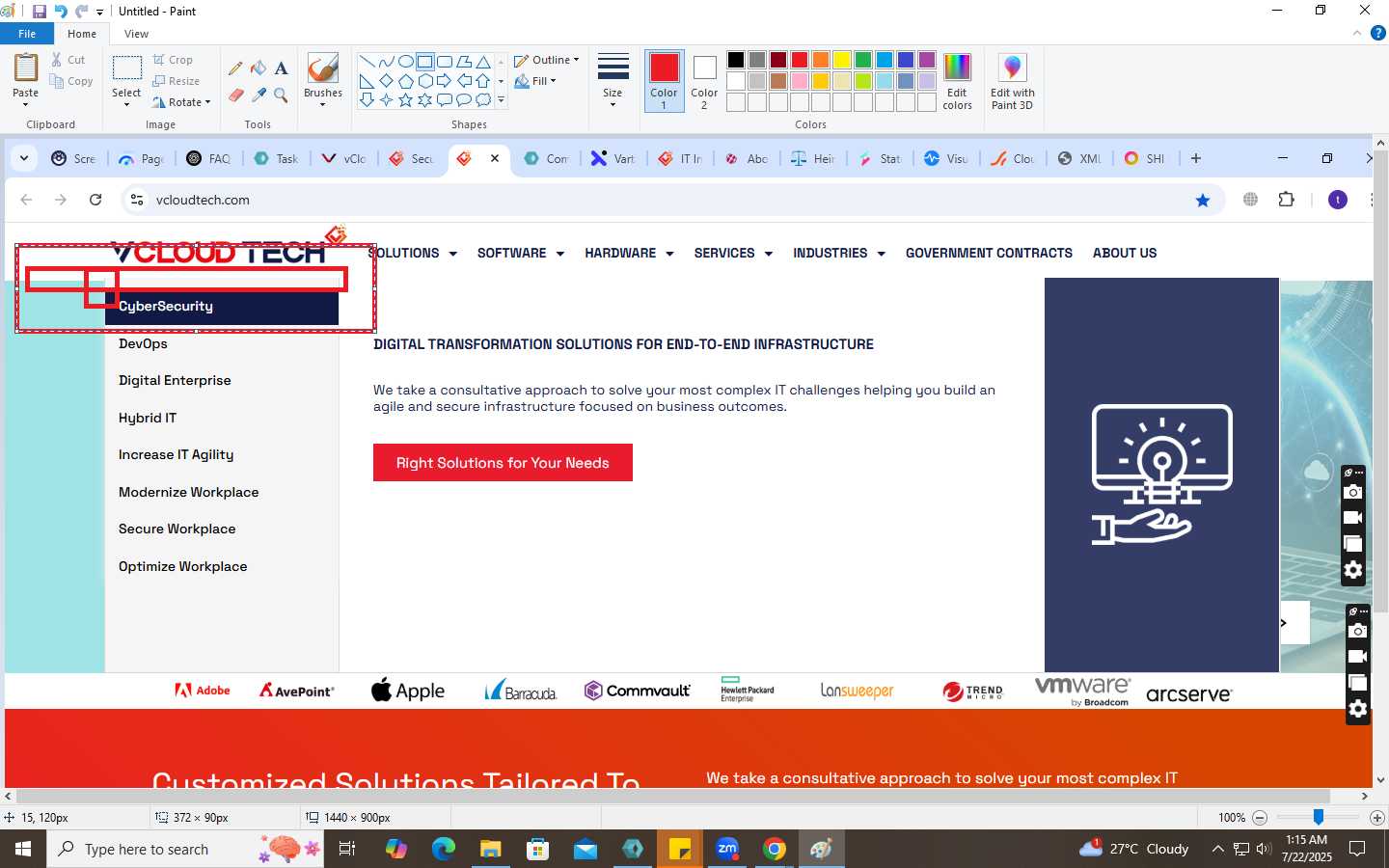Open the shape Outline dropdown
Viewport: 1389px width, 868px height.
547,60
